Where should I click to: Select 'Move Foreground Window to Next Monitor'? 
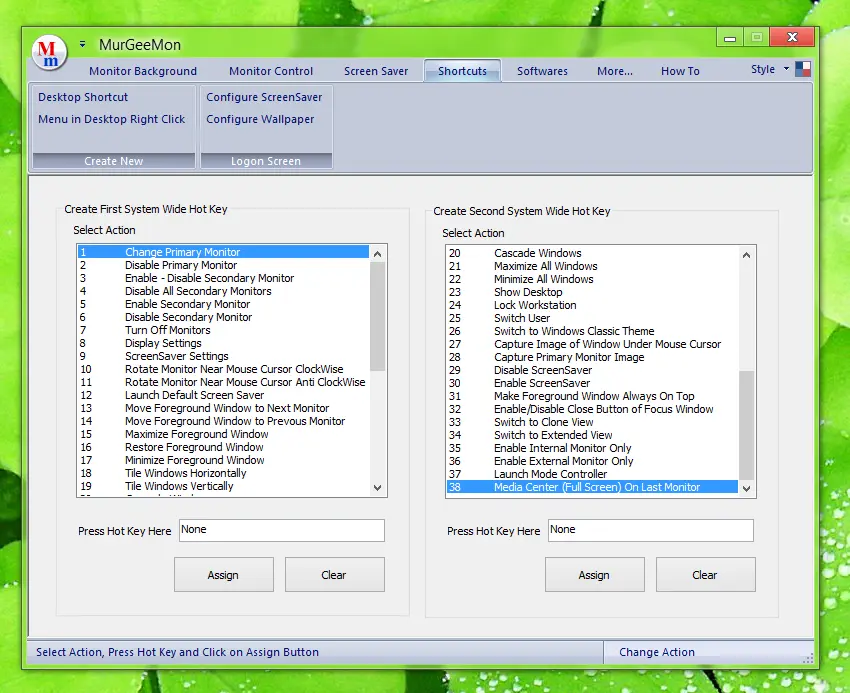[223, 408]
